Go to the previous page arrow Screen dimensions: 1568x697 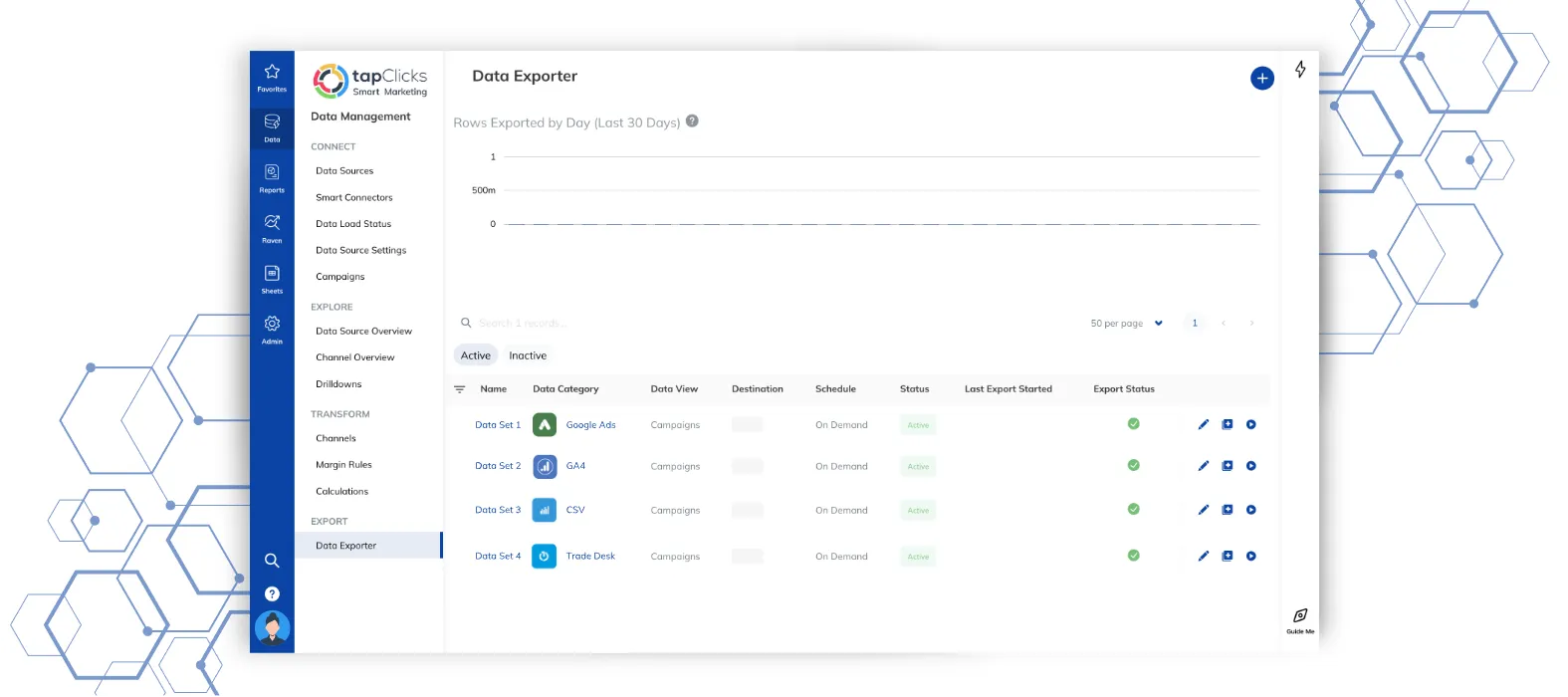click(x=1224, y=323)
